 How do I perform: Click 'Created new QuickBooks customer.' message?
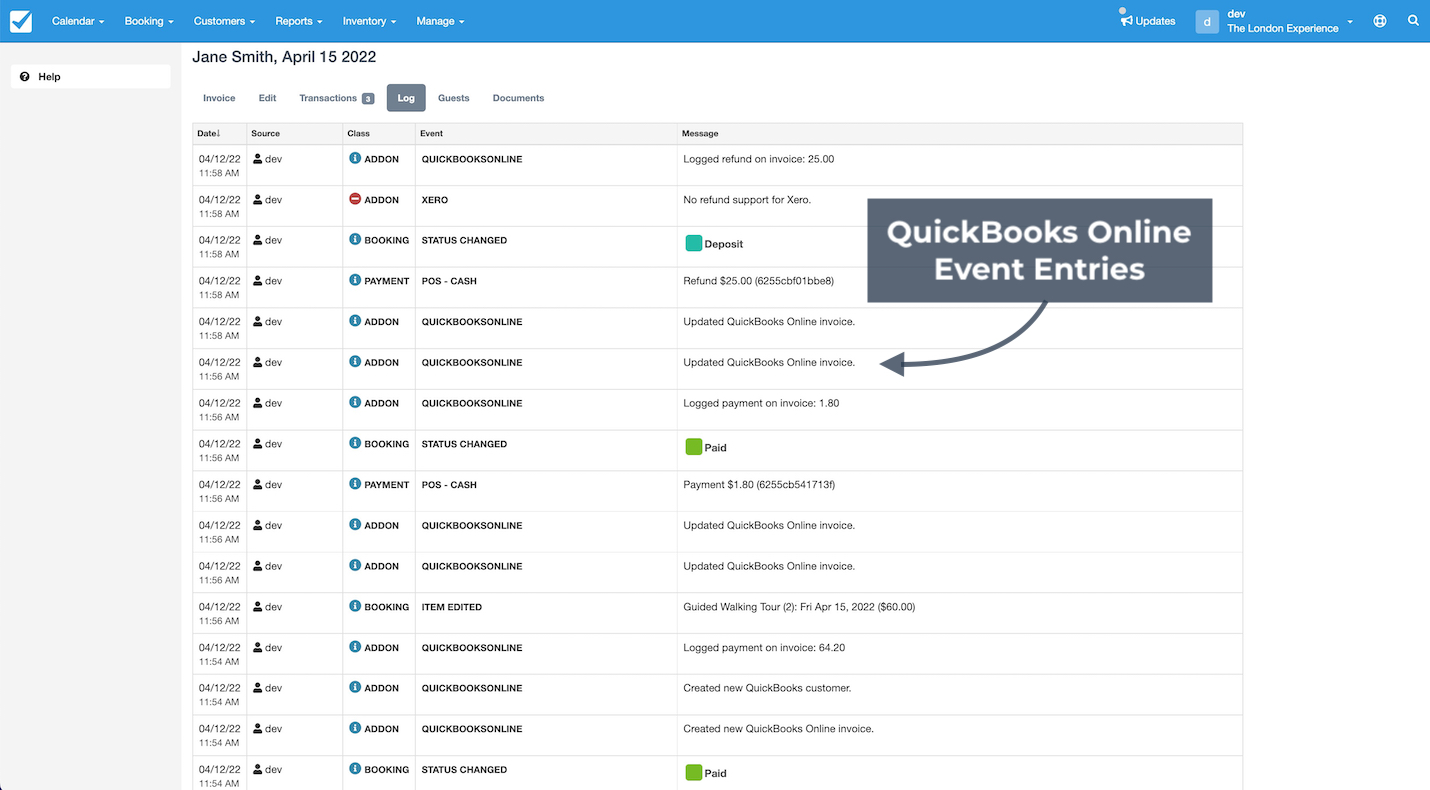767,688
